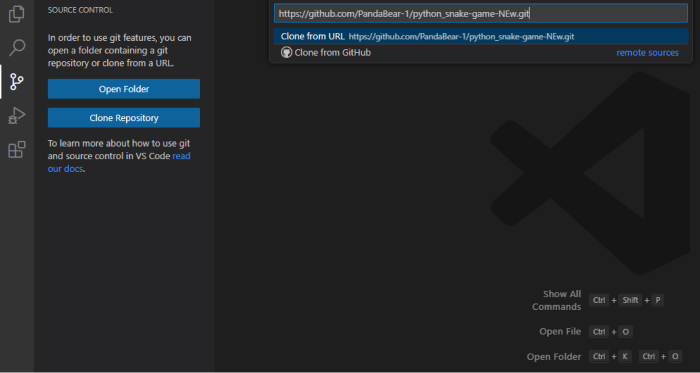Click the 'remote sources' link
Image resolution: width=700 pixels, height=373 pixels.
click(x=647, y=53)
